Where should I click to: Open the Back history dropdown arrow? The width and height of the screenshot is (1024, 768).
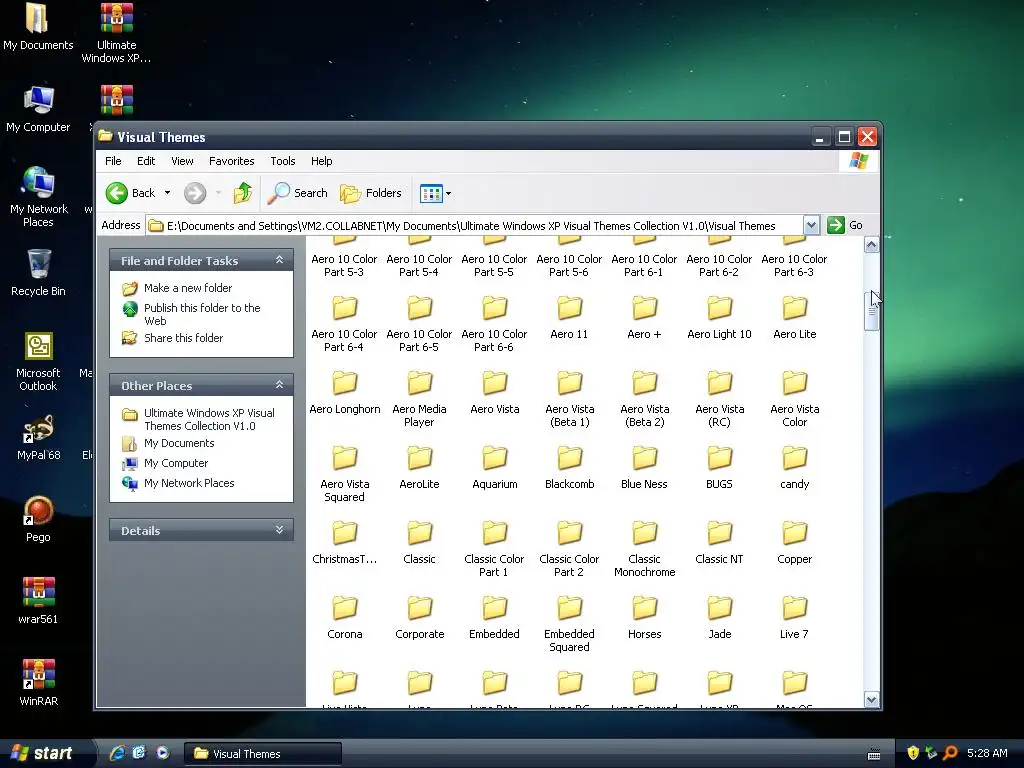click(167, 193)
